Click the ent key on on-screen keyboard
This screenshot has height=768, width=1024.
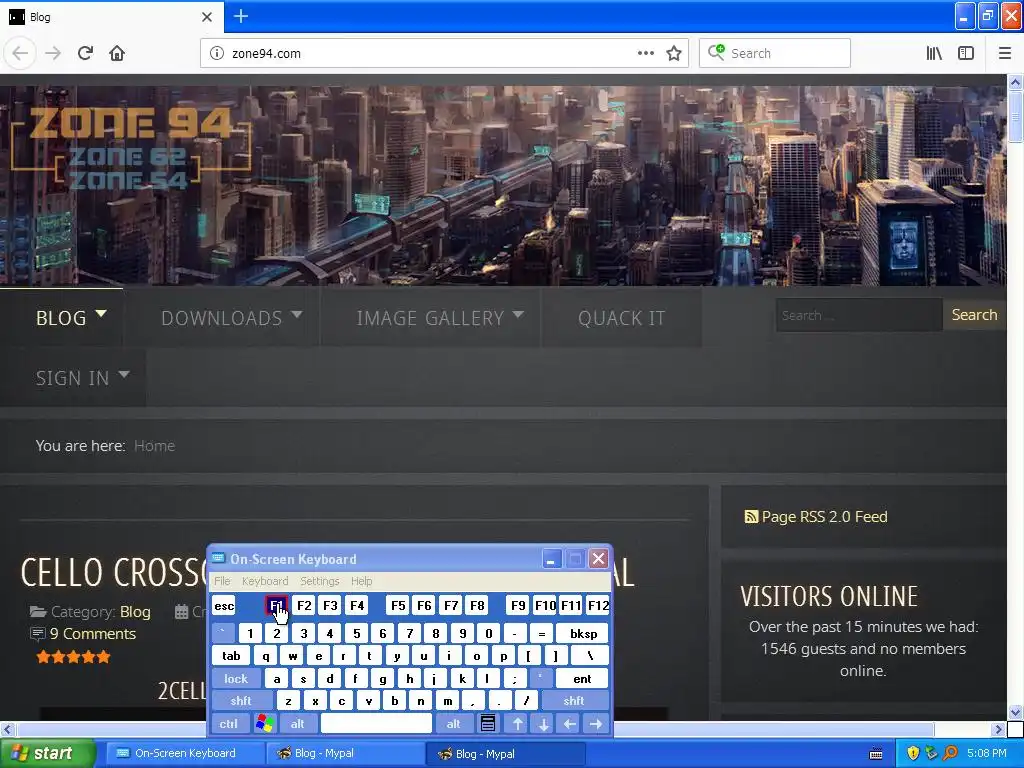[x=582, y=679]
